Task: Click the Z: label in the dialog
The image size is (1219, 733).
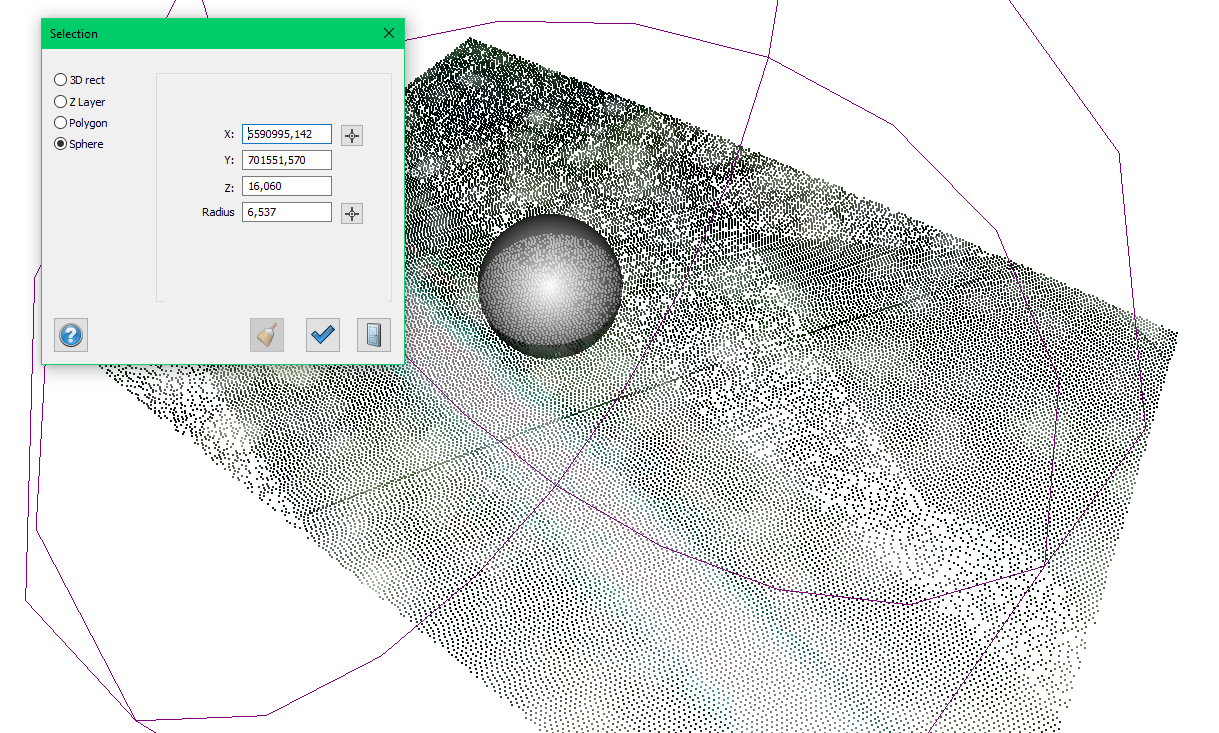Action: (228, 186)
